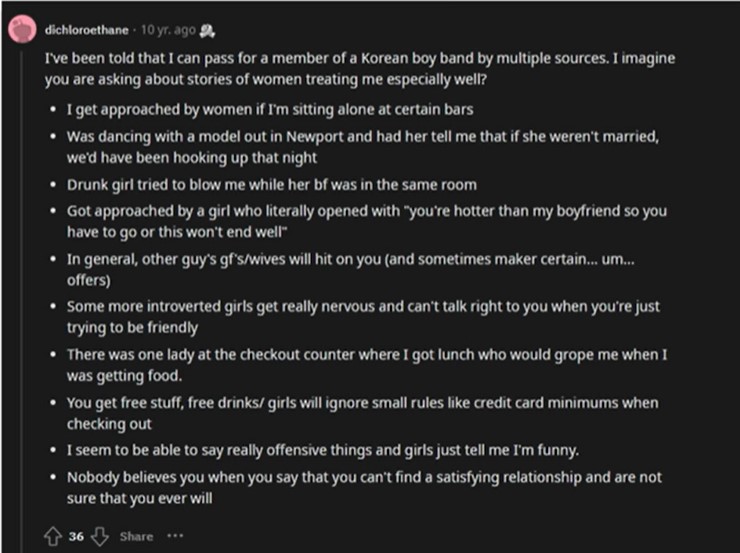
Task: Open the dichloroethane user profile link
Action: coord(88,30)
